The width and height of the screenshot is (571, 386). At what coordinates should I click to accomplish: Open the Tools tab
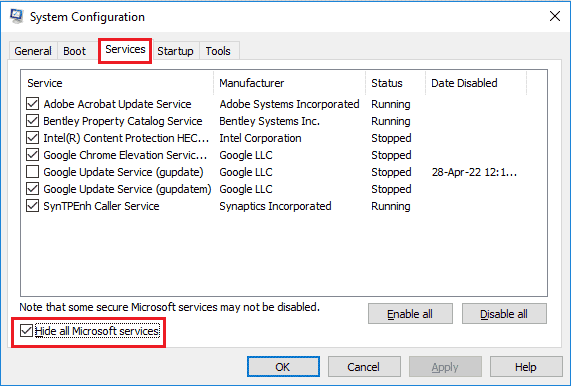(218, 51)
